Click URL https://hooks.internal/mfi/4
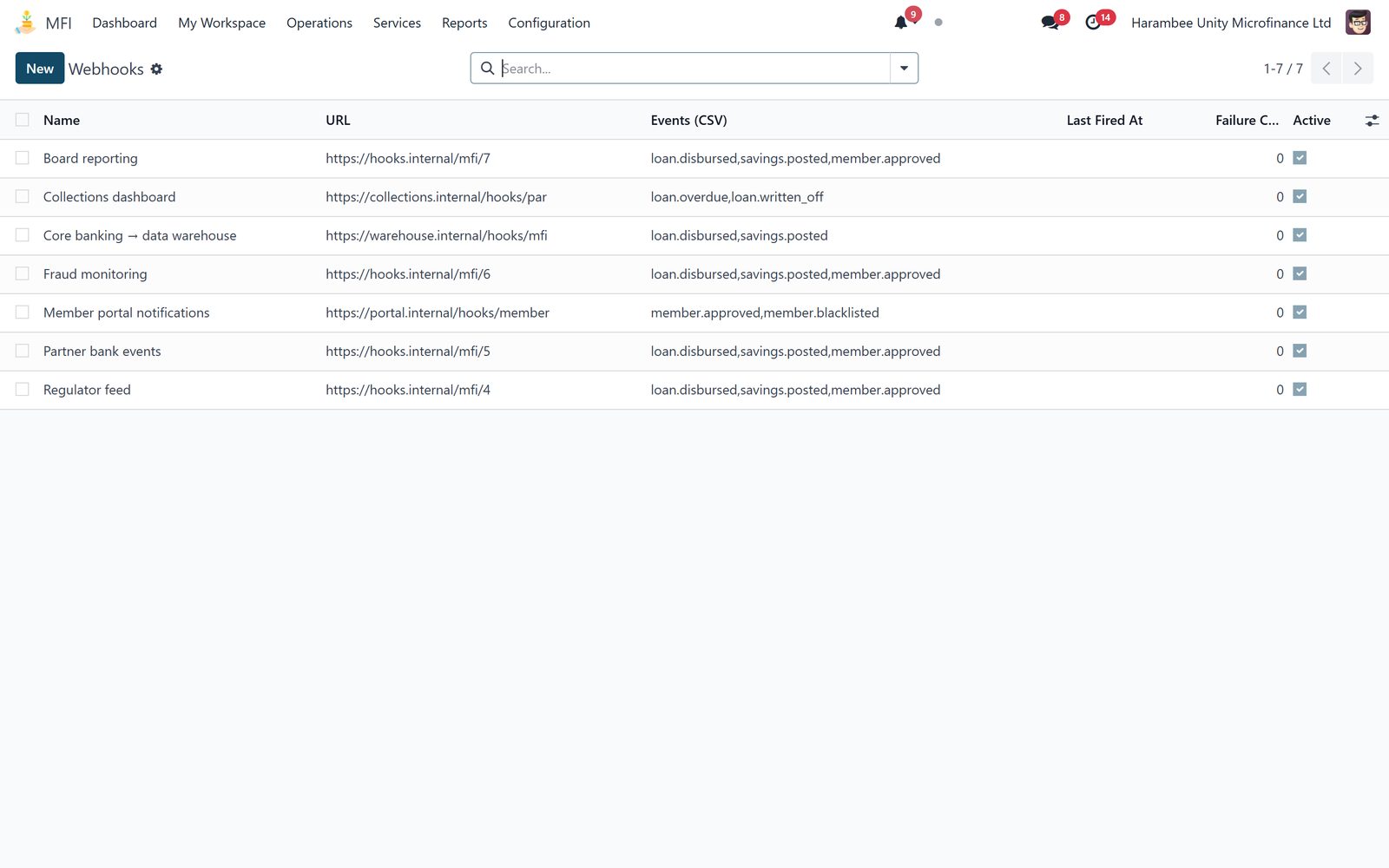The width and height of the screenshot is (1389, 868). click(408, 390)
